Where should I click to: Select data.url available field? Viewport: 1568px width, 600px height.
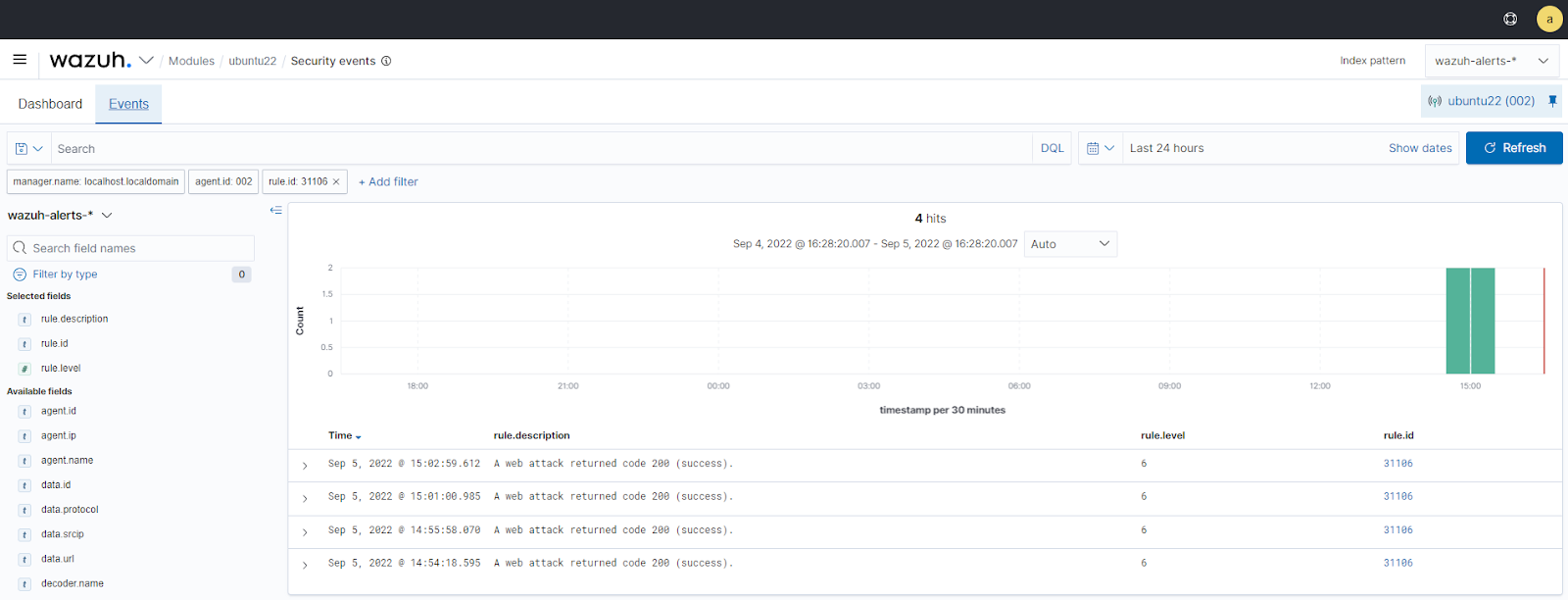coord(58,558)
